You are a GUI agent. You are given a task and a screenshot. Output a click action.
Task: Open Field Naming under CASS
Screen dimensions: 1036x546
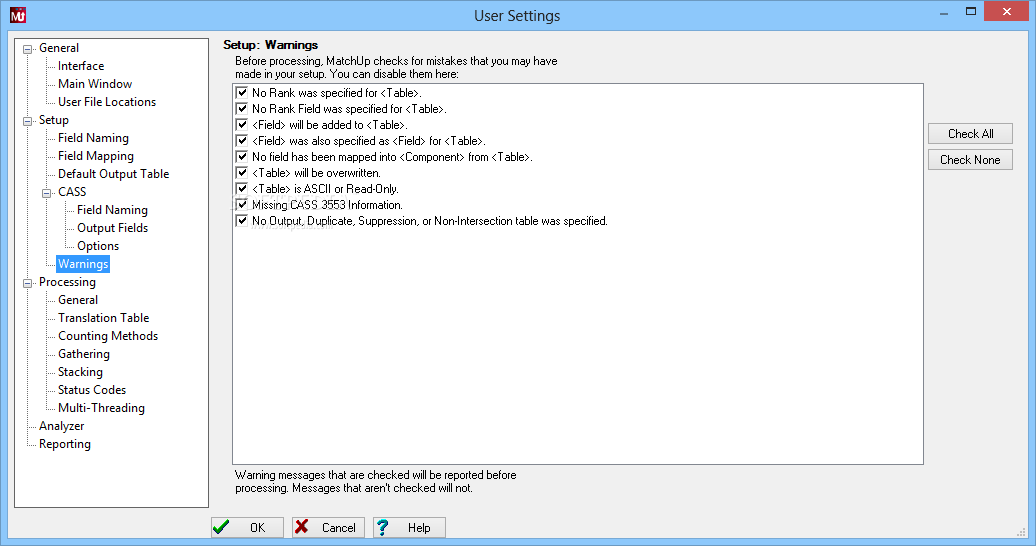pos(112,210)
